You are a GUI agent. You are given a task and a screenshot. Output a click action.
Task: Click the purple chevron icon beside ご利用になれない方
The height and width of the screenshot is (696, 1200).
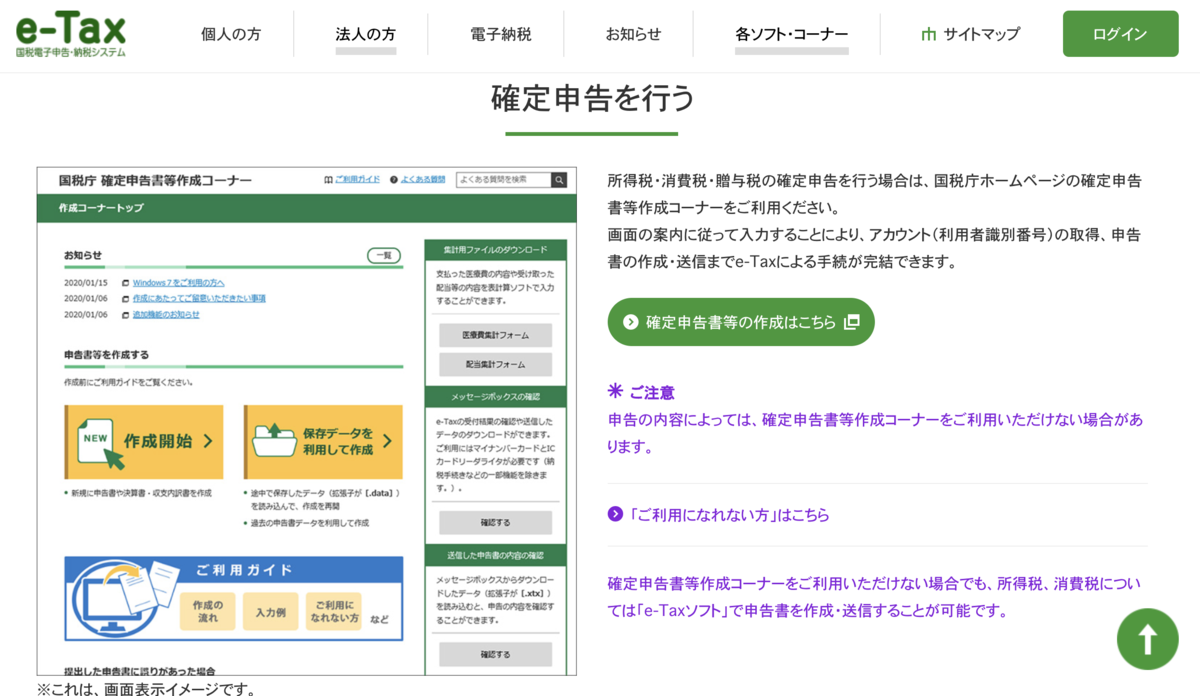point(616,514)
